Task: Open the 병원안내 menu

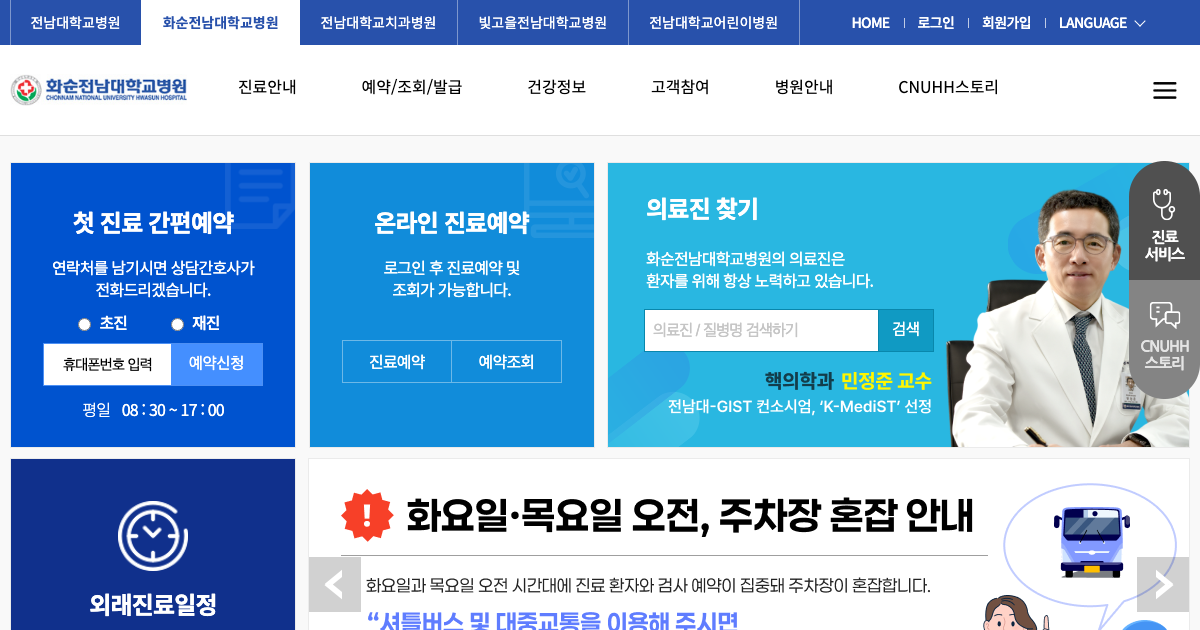Action: coord(804,87)
